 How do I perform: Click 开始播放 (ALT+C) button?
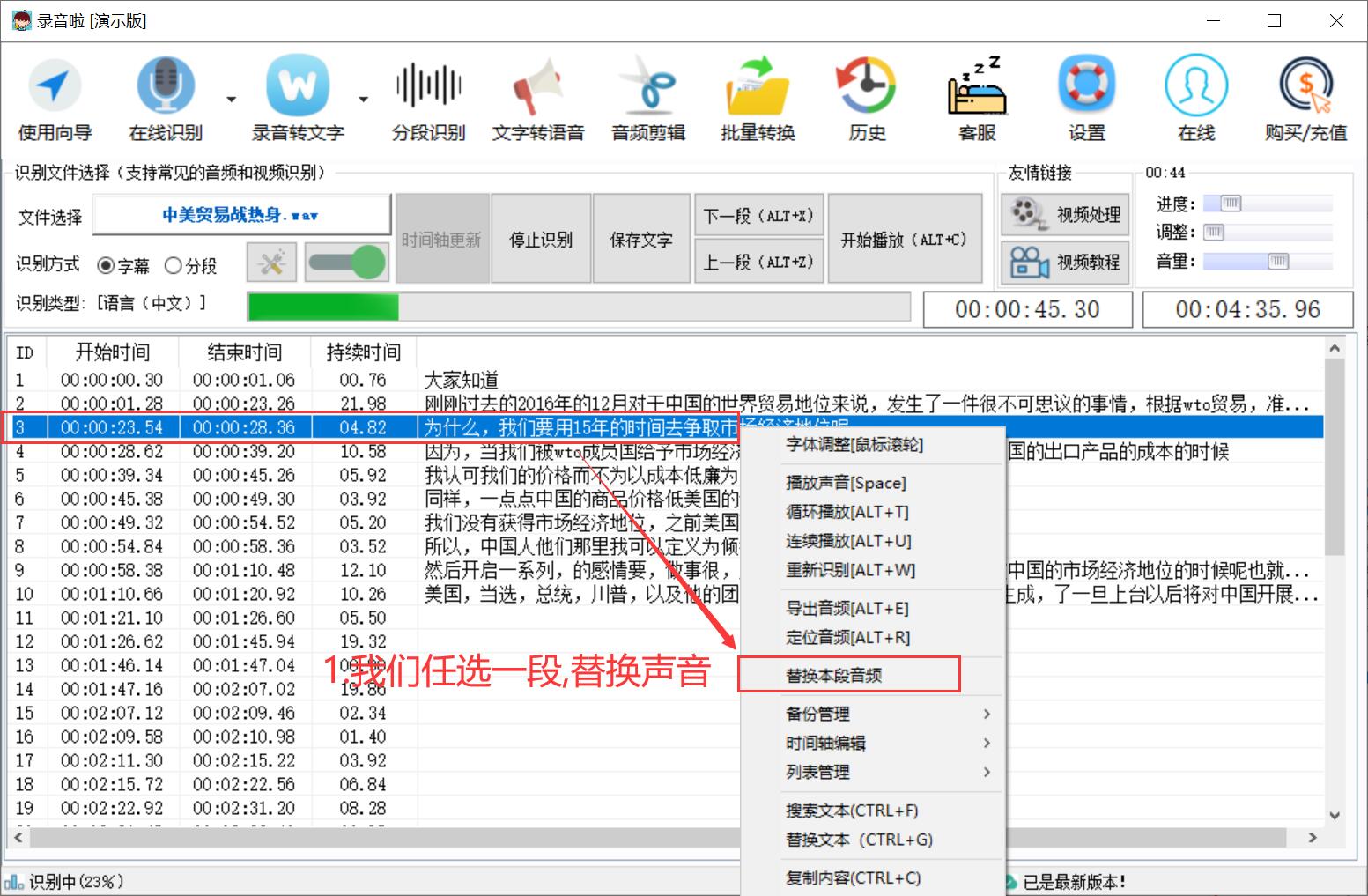tap(905, 239)
